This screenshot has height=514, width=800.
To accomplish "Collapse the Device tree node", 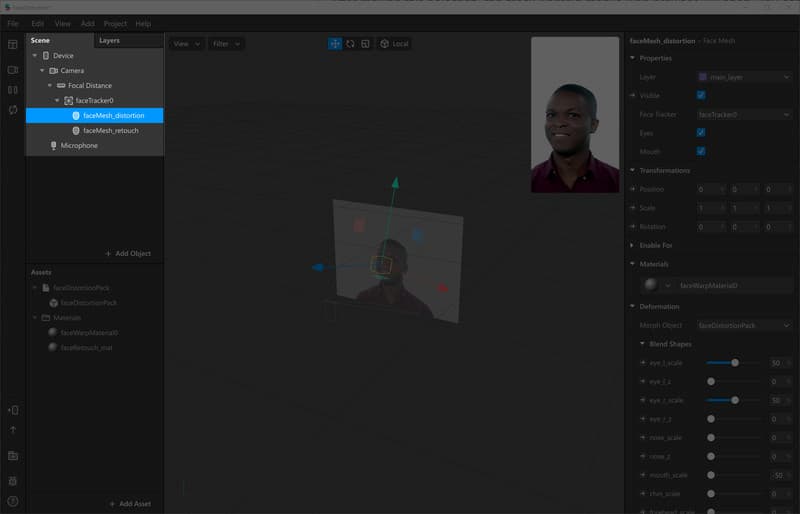I will coord(35,56).
